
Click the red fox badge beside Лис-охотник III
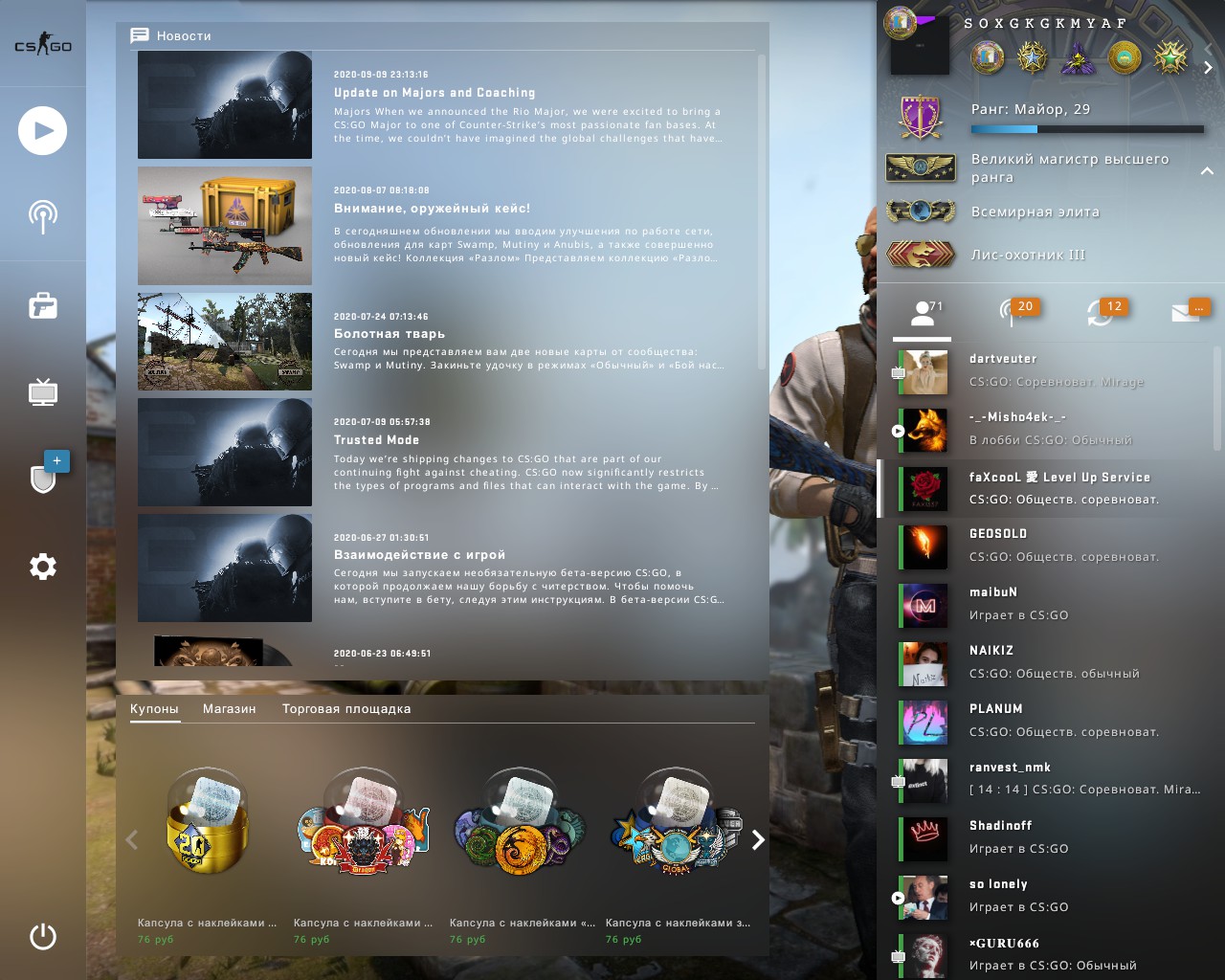(x=920, y=255)
